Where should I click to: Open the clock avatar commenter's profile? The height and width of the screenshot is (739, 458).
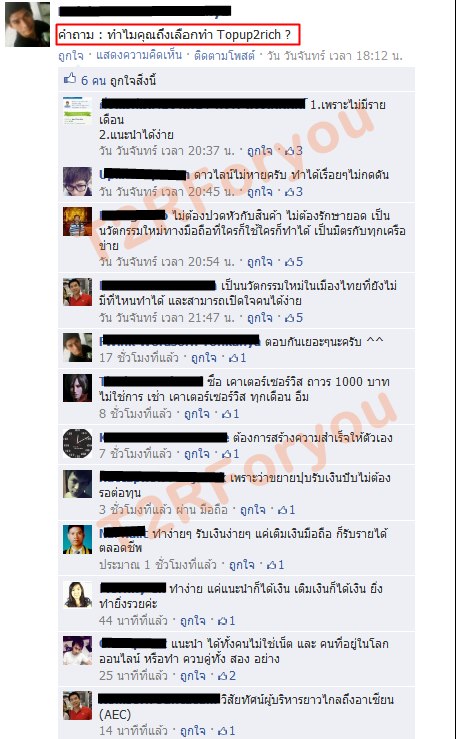click(77, 443)
